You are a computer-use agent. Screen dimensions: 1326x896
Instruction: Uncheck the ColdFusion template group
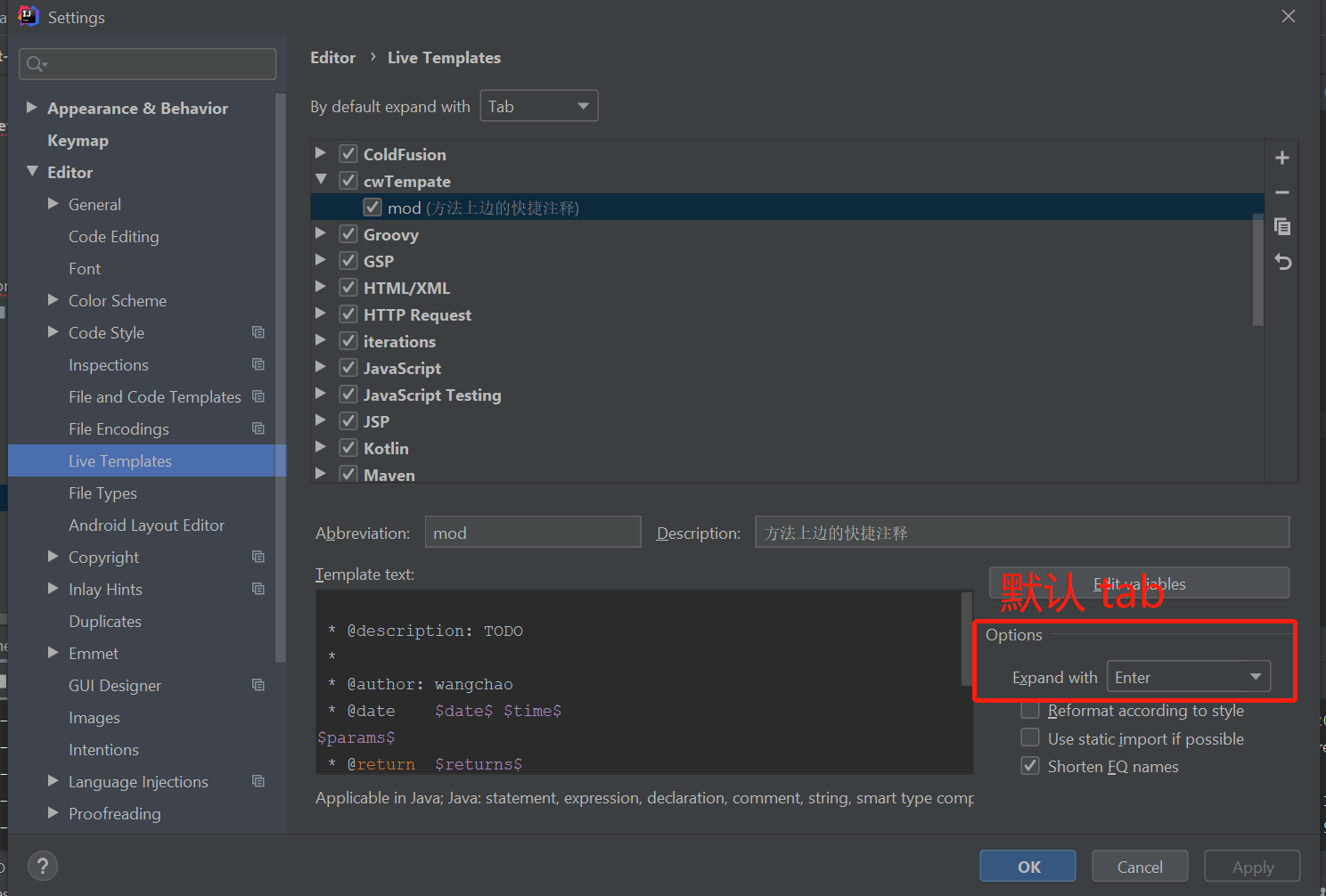click(348, 154)
